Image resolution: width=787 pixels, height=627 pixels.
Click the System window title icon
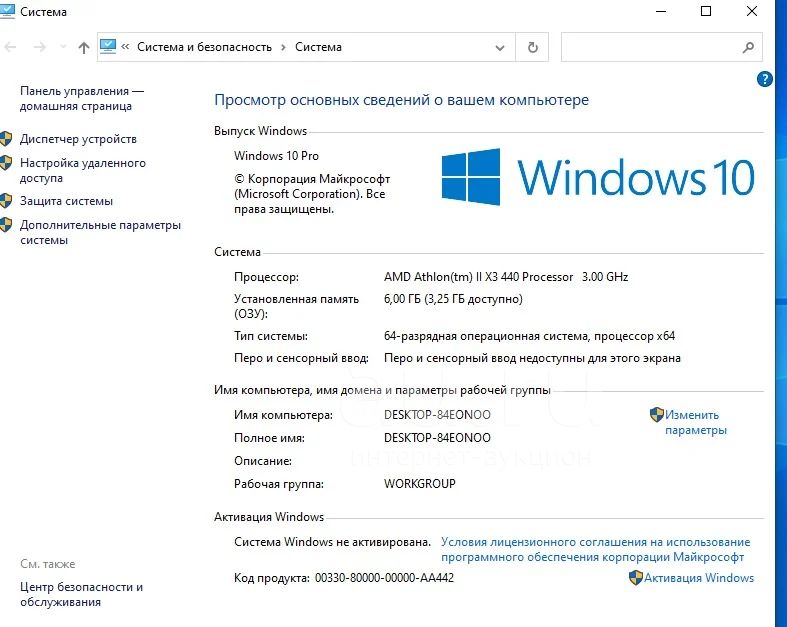7,11
